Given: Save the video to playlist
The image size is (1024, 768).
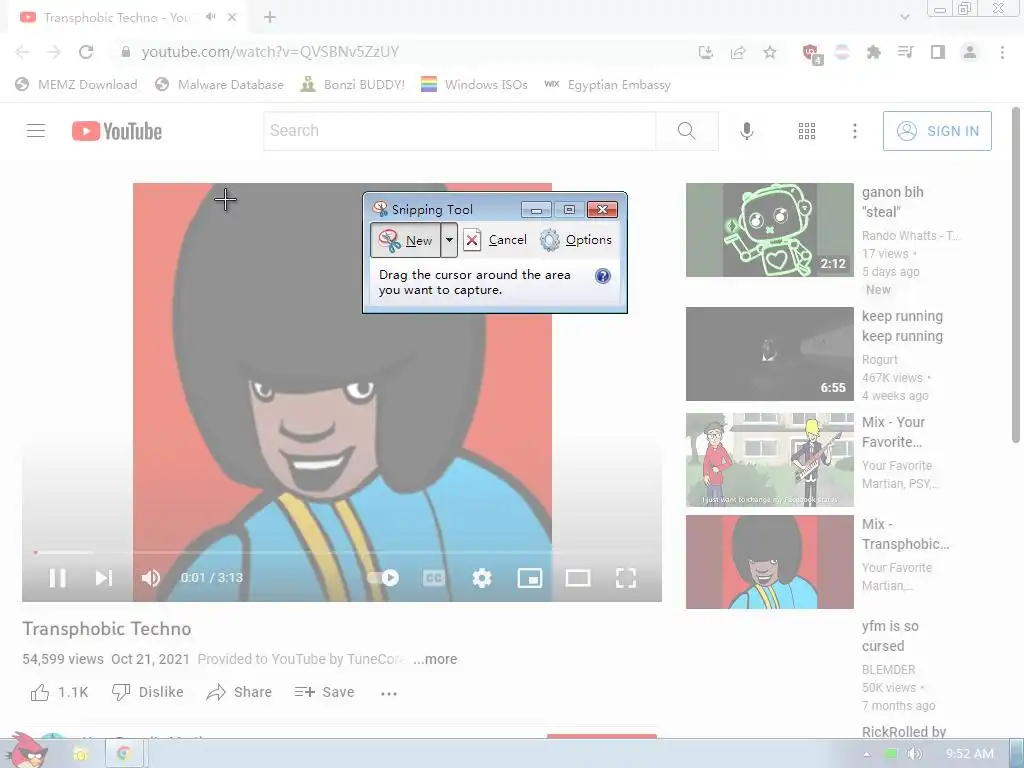Looking at the screenshot, I should pyautogui.click(x=324, y=692).
